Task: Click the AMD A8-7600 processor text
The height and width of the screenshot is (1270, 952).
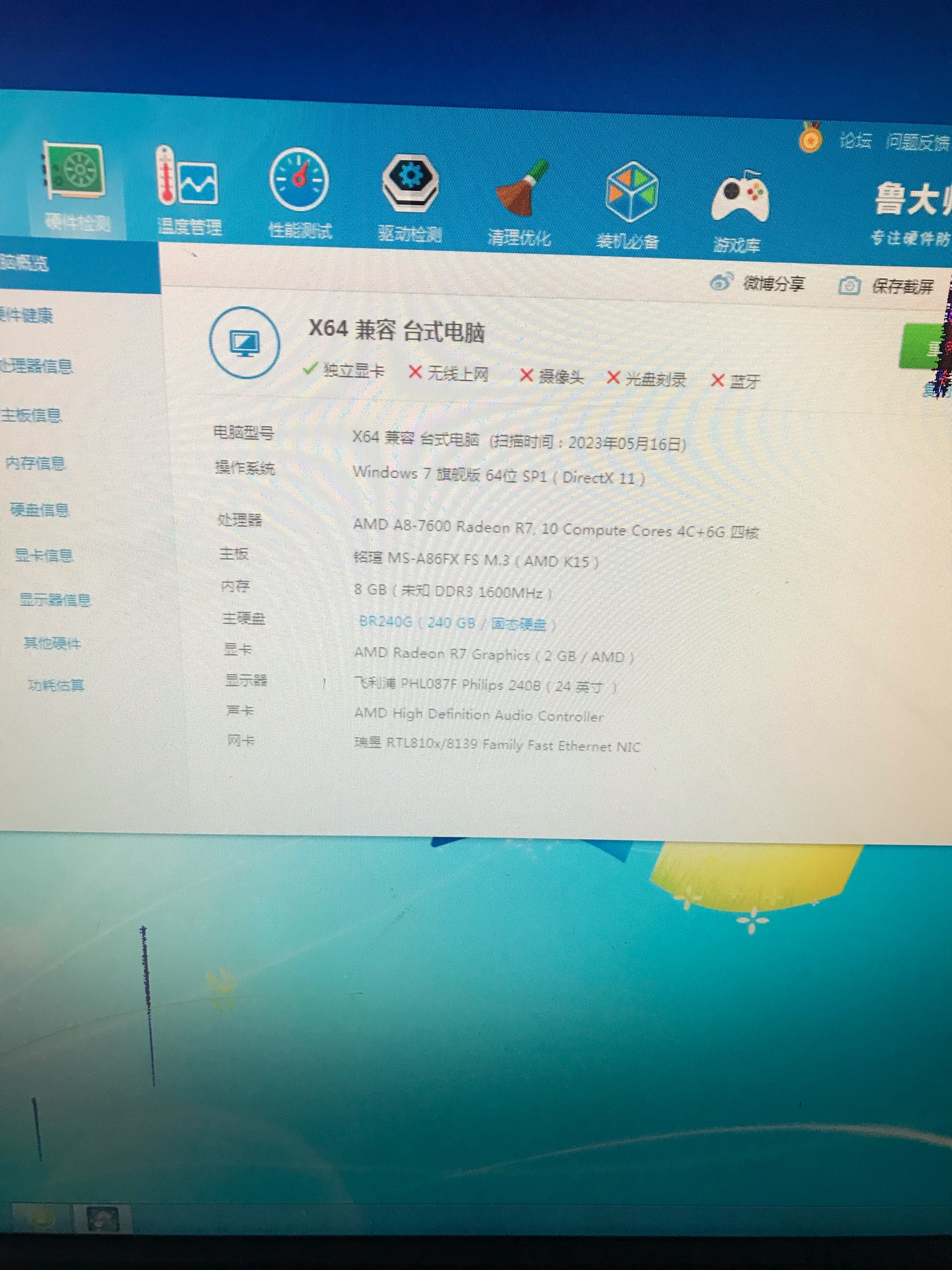Action: 556,529
